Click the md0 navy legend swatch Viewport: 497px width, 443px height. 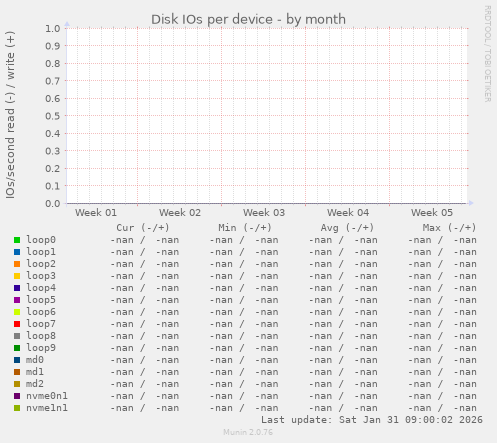17,360
